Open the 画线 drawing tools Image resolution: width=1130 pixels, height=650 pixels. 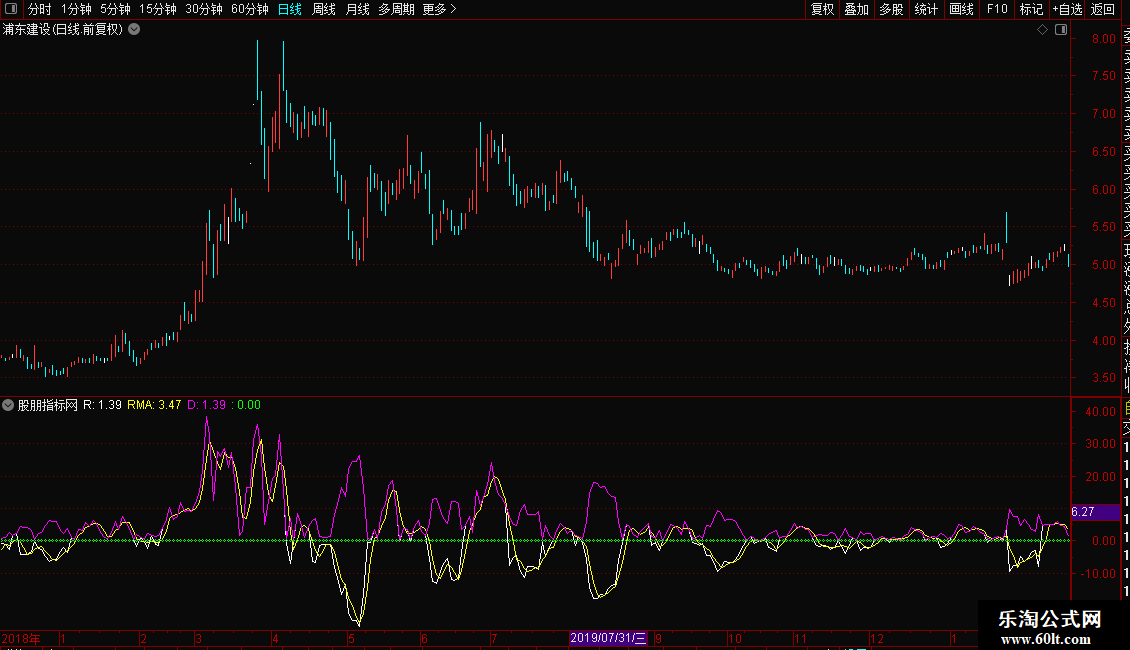961,9
